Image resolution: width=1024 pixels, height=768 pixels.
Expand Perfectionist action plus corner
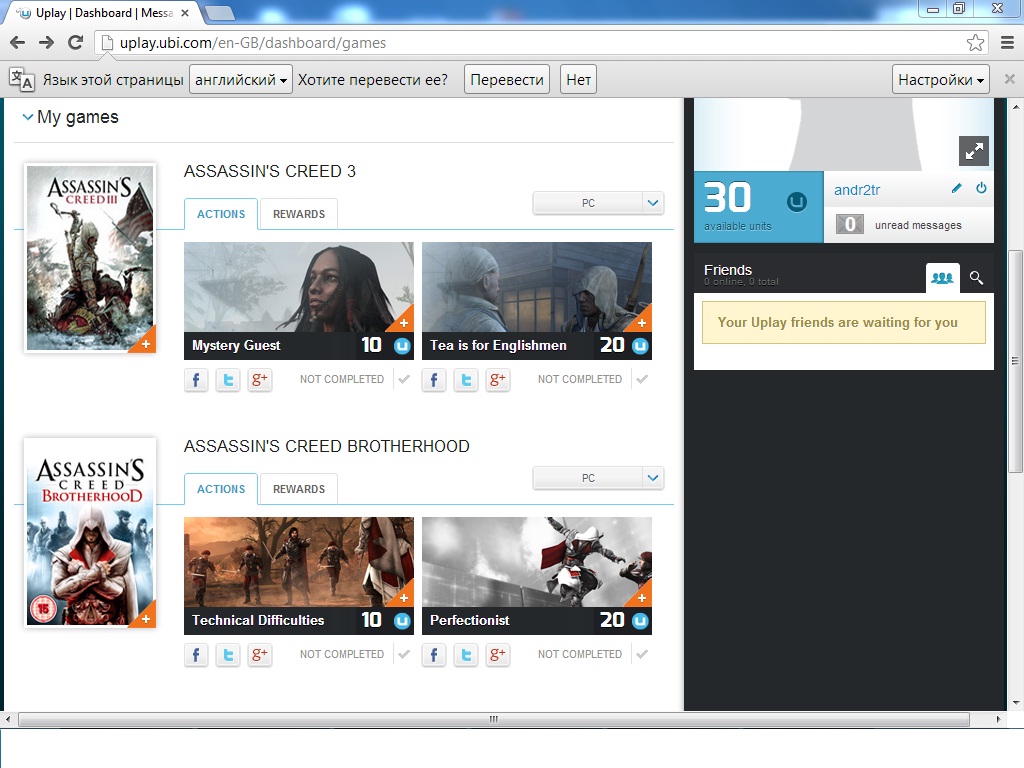click(x=641, y=598)
